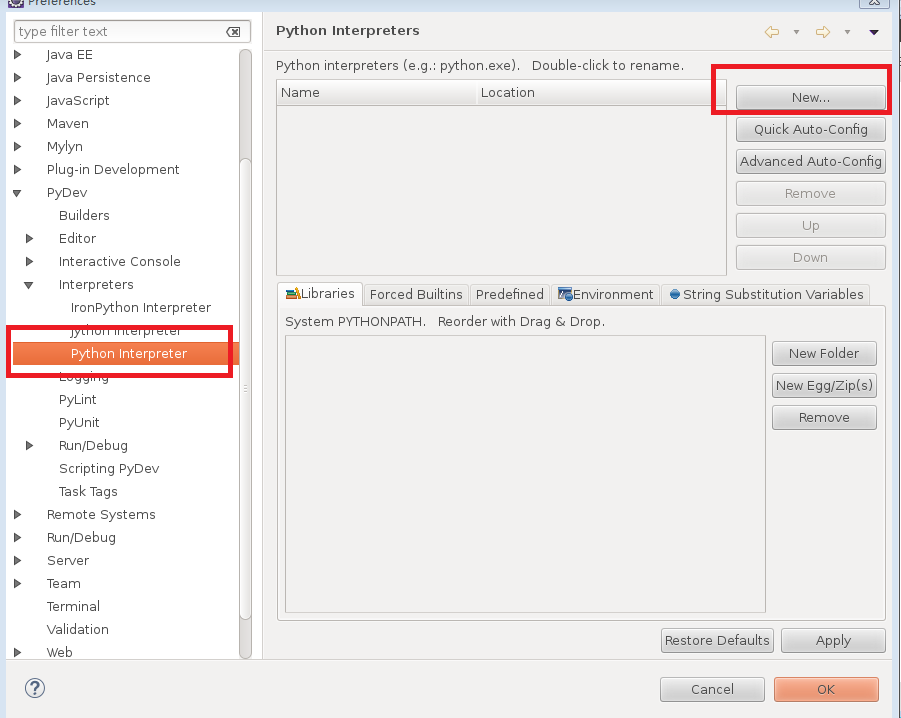
Task: Open the preferences view menu triangle
Action: (874, 32)
